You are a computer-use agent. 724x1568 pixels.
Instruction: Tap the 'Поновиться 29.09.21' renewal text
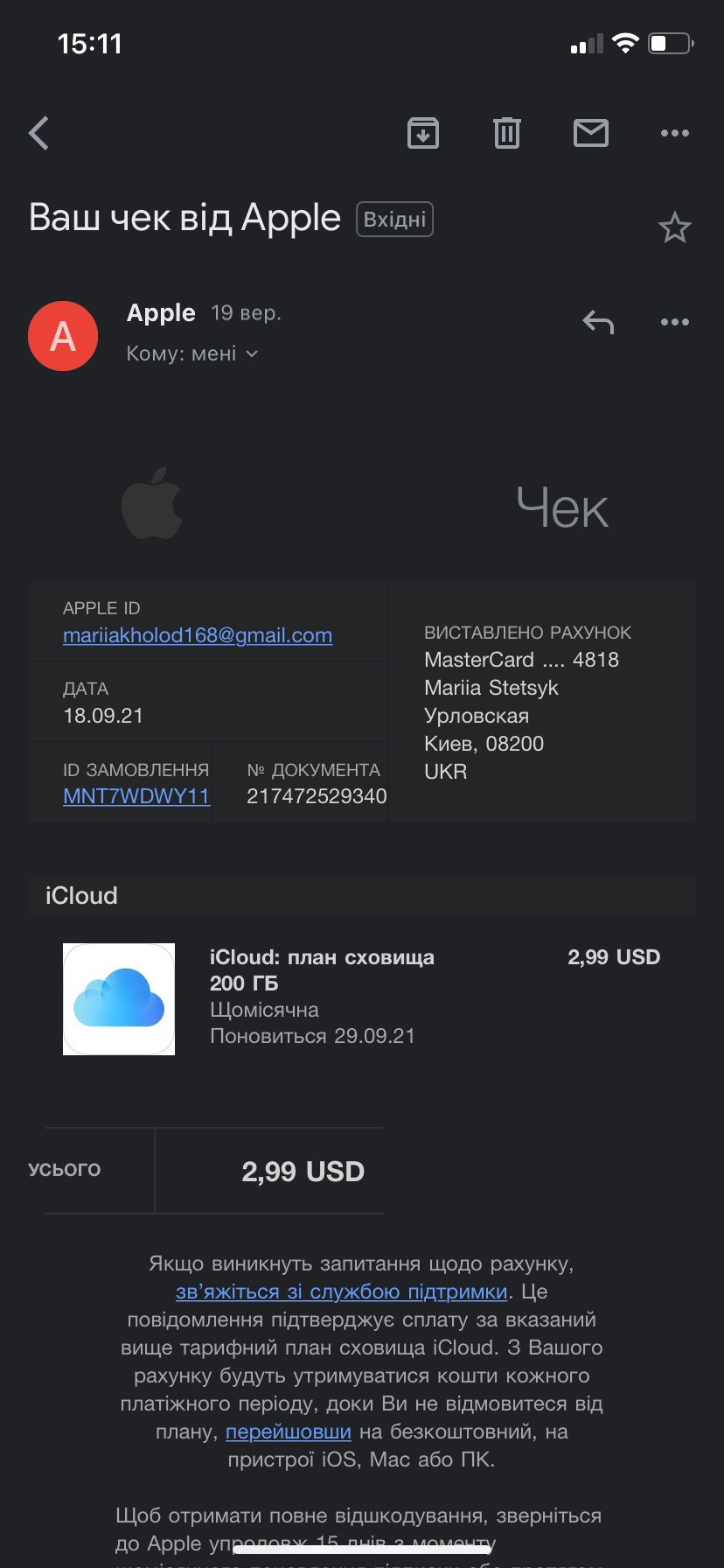312,1036
